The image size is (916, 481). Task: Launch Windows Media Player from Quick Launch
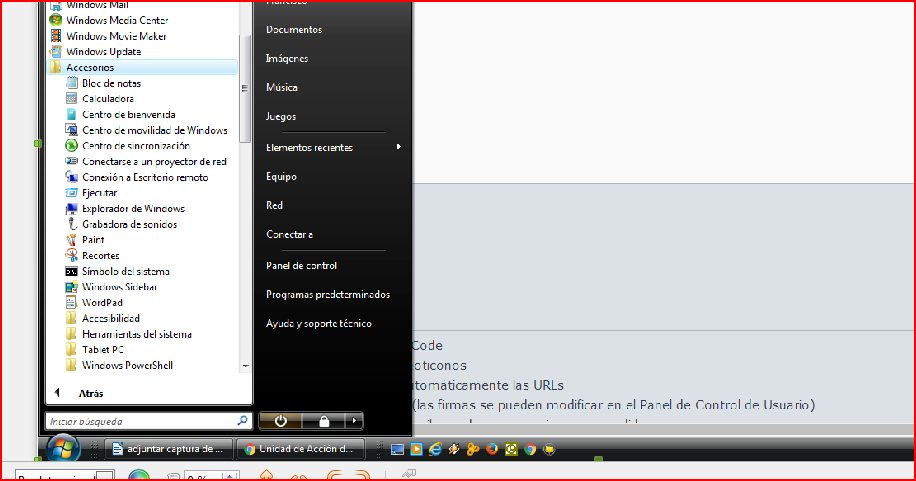tap(416, 449)
